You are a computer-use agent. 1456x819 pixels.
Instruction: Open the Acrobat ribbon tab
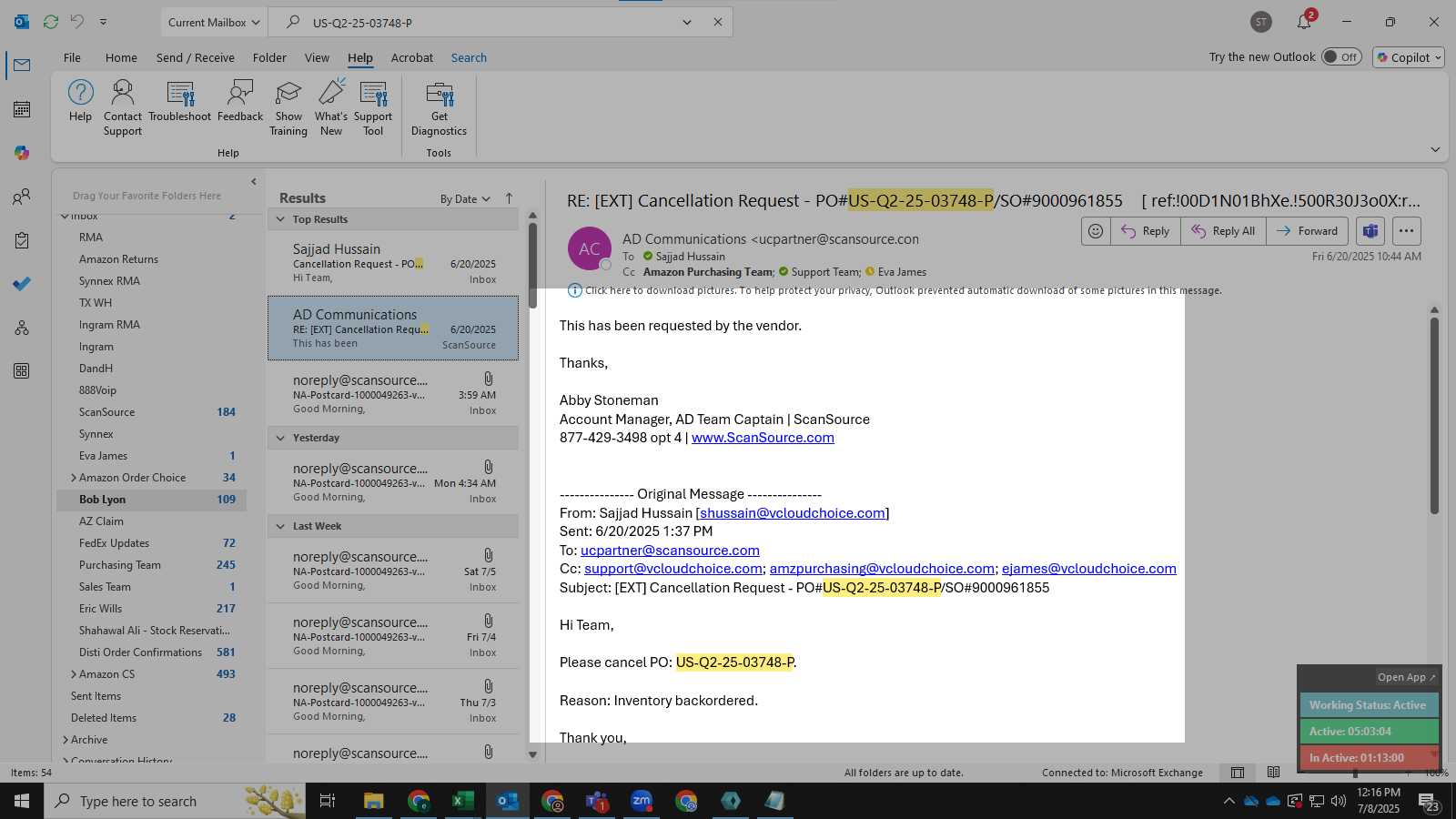(x=411, y=57)
